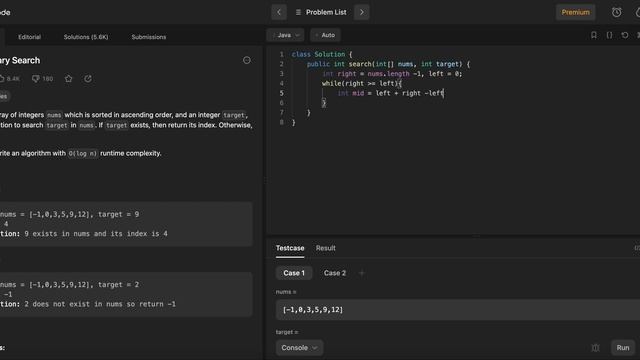Click 'target = 9' in first example
Viewport: 640px width, 360px height.
click(118, 214)
